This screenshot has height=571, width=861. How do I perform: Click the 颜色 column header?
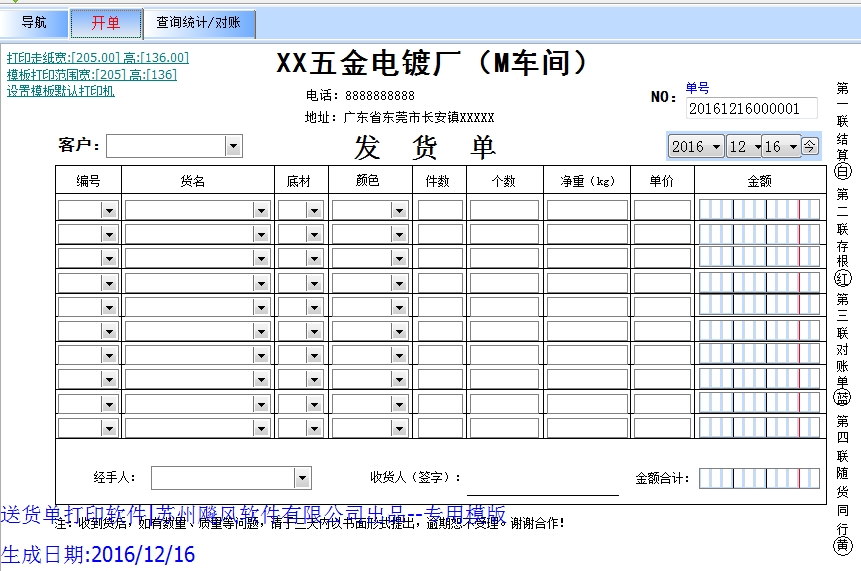[x=367, y=181]
